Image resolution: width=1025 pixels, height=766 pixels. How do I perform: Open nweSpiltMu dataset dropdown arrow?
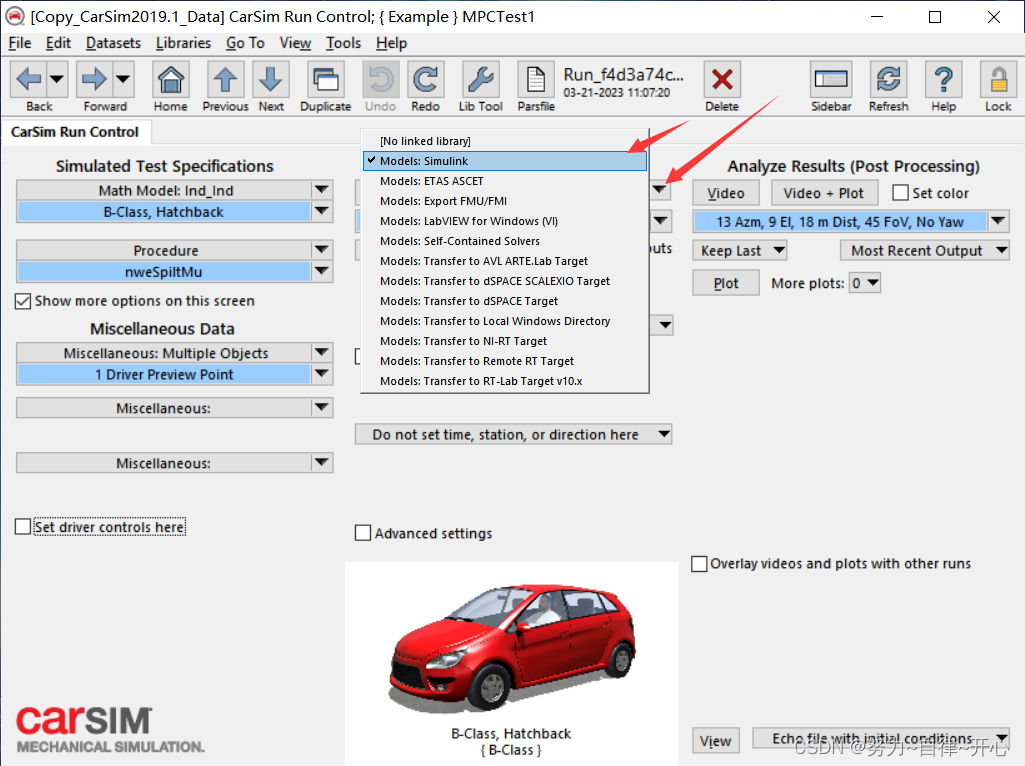[x=322, y=271]
